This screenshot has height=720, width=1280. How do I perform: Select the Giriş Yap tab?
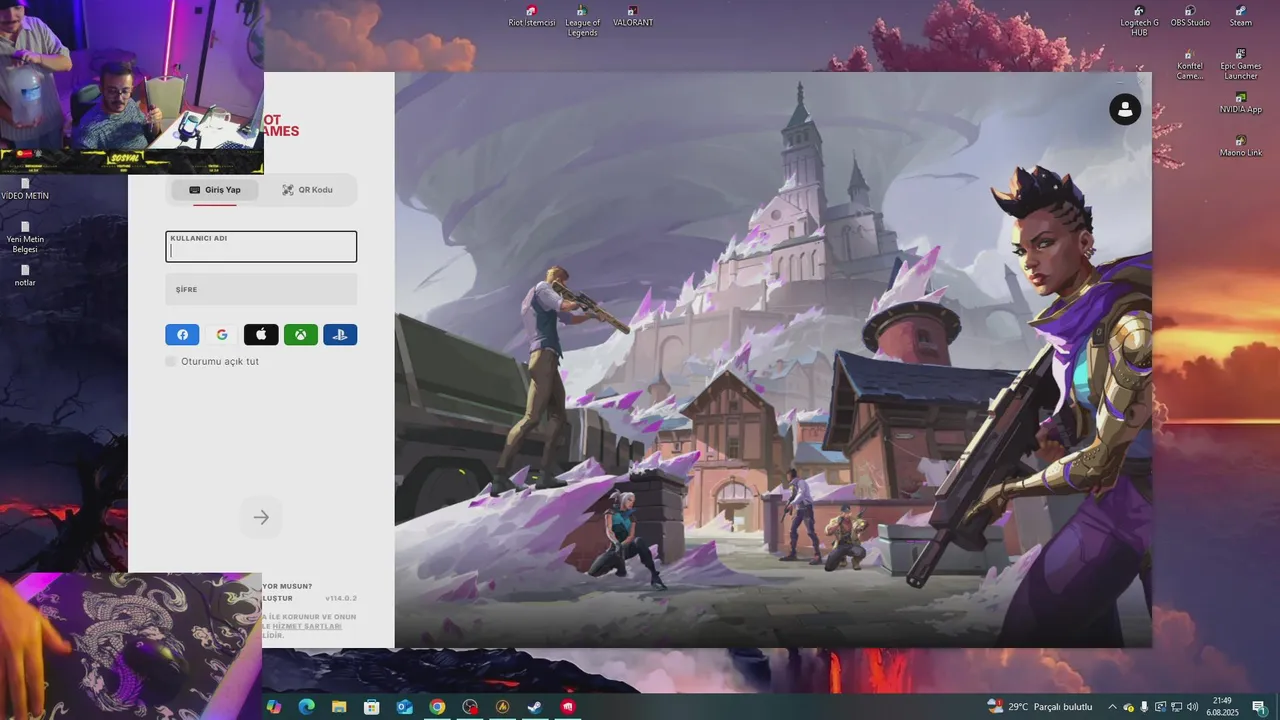pos(215,190)
